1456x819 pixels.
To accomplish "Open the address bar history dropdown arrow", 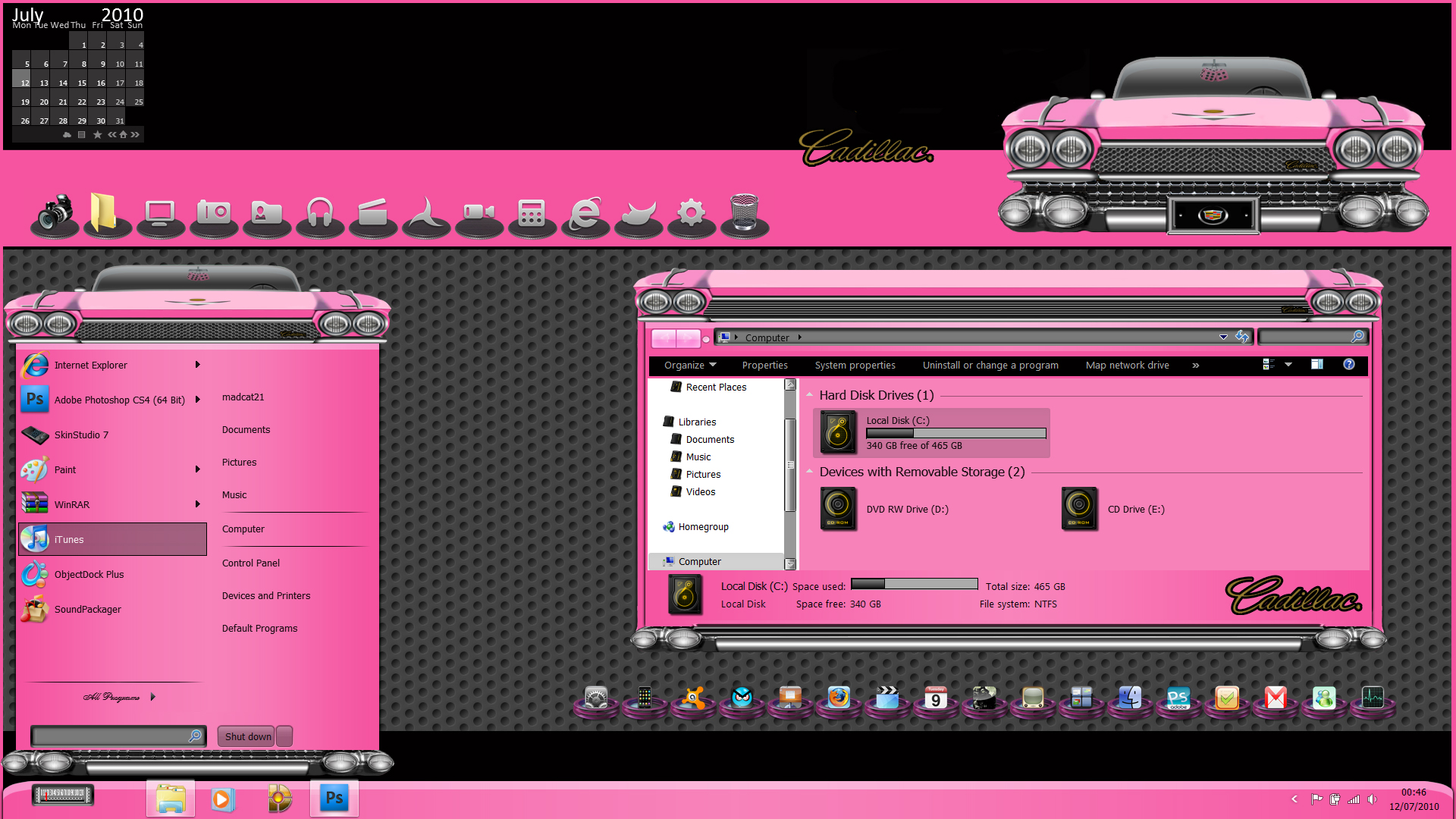I will click(1223, 337).
